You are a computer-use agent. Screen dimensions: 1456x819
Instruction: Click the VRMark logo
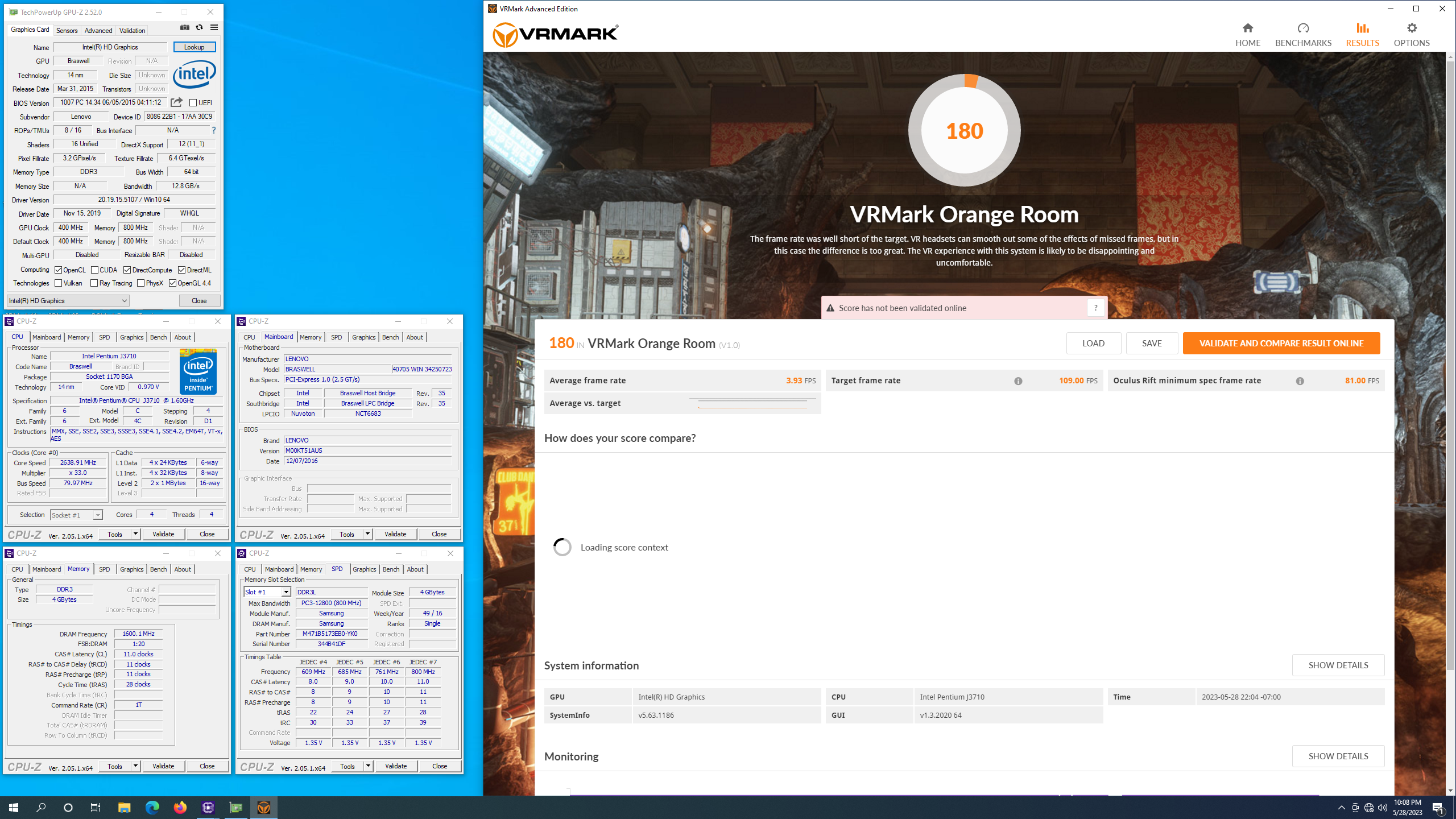coord(555,35)
